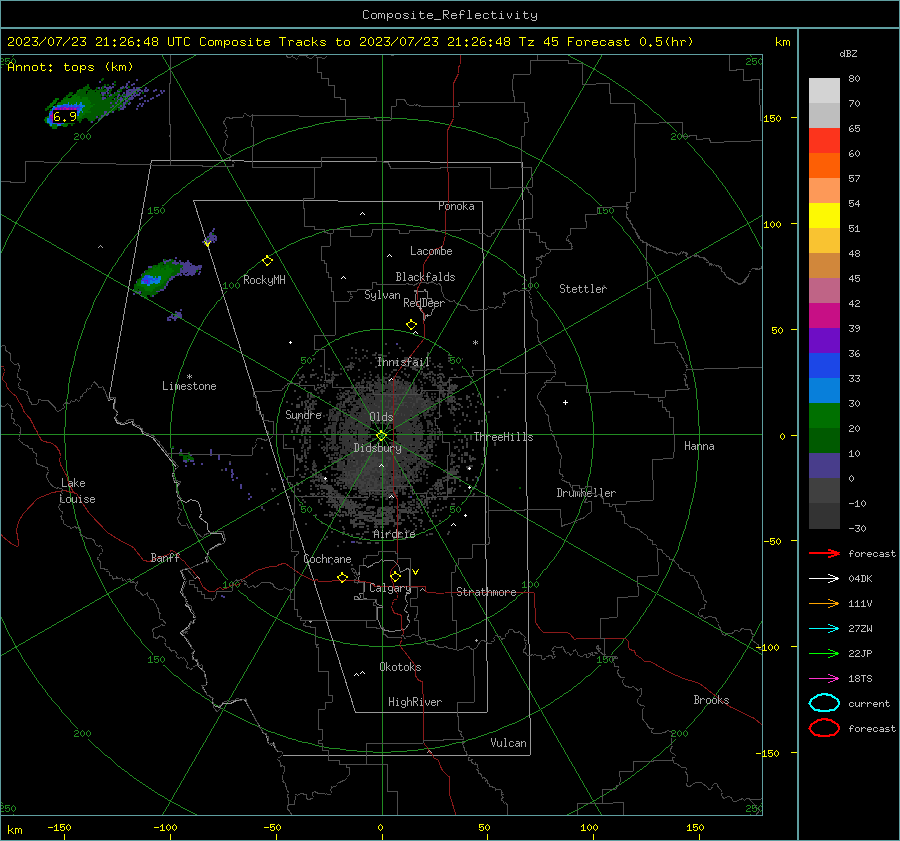This screenshot has height=841, width=900.
Task: Click the Calgary city label
Action: pos(390,588)
